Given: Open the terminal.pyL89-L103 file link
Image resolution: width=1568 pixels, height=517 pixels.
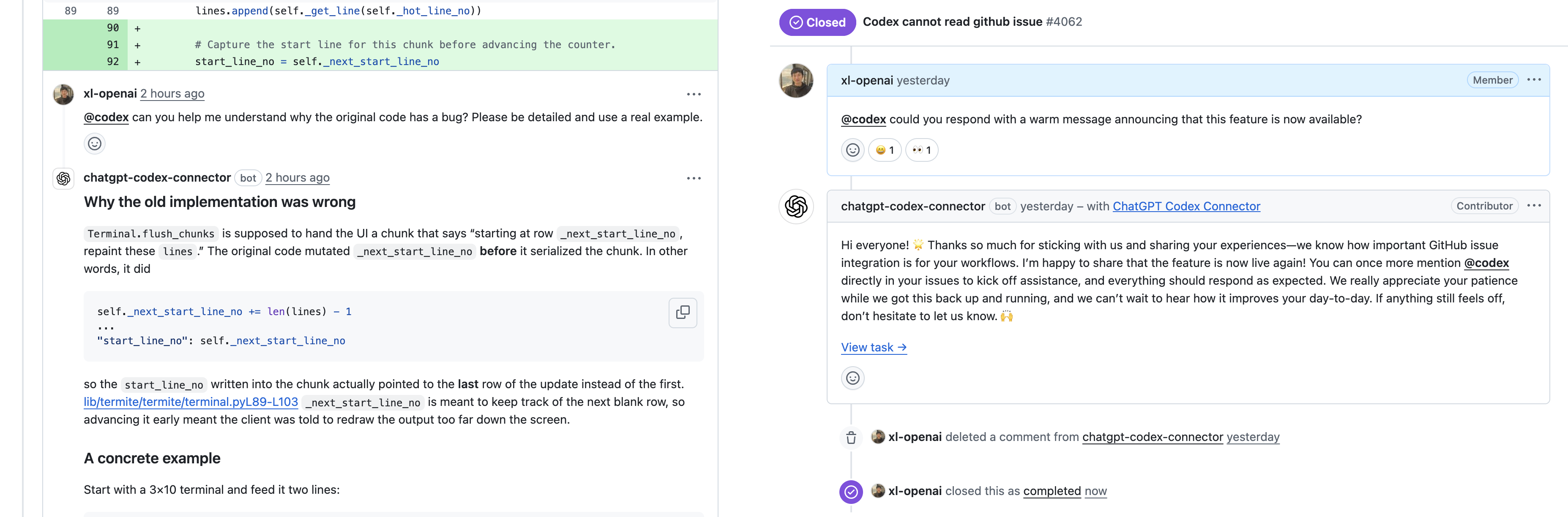Looking at the screenshot, I should (191, 401).
